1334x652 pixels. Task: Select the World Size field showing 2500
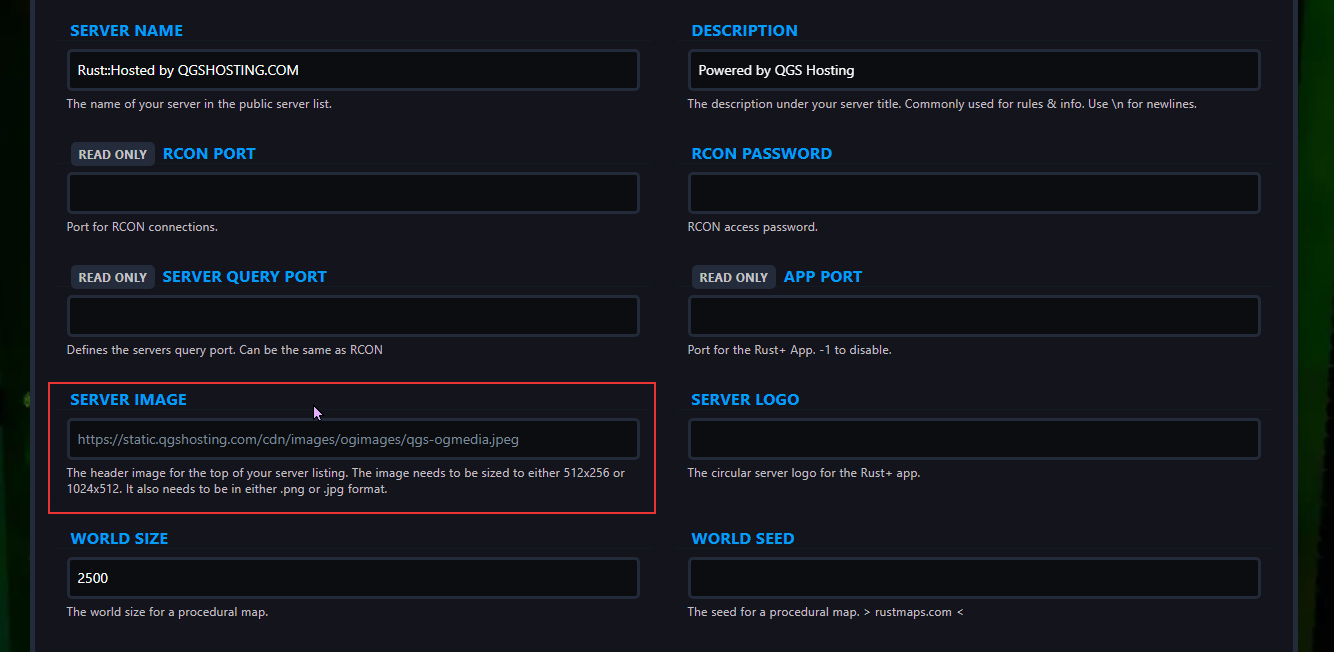pyautogui.click(x=352, y=578)
